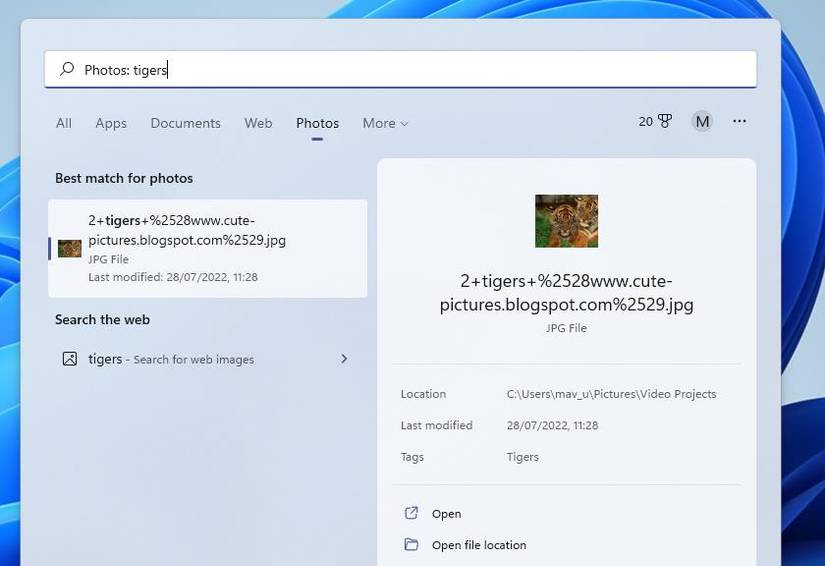Image resolution: width=825 pixels, height=566 pixels.
Task: Click Open file location
Action: coord(479,545)
